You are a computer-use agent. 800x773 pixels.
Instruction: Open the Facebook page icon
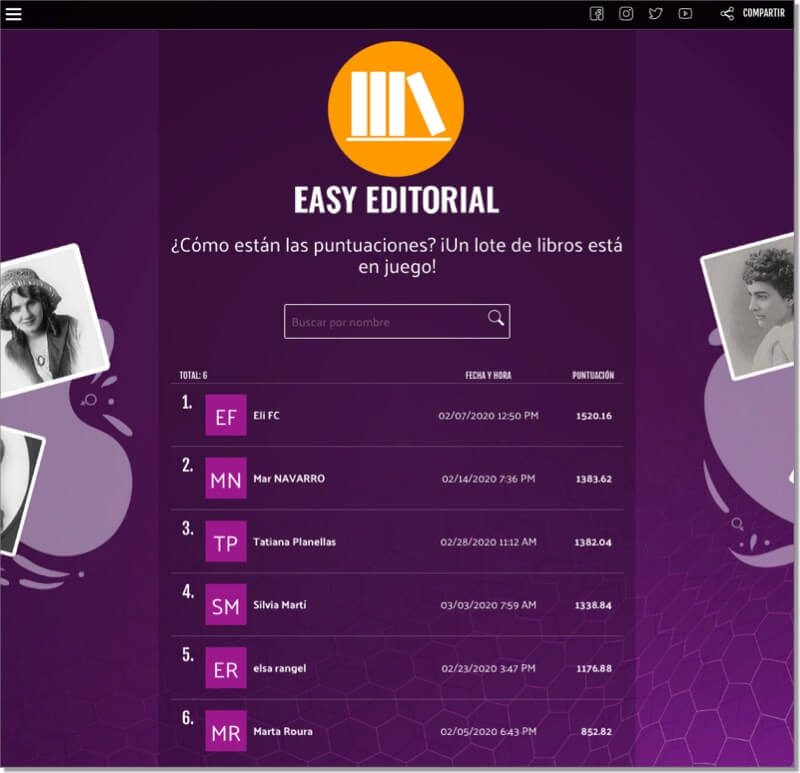coord(596,14)
